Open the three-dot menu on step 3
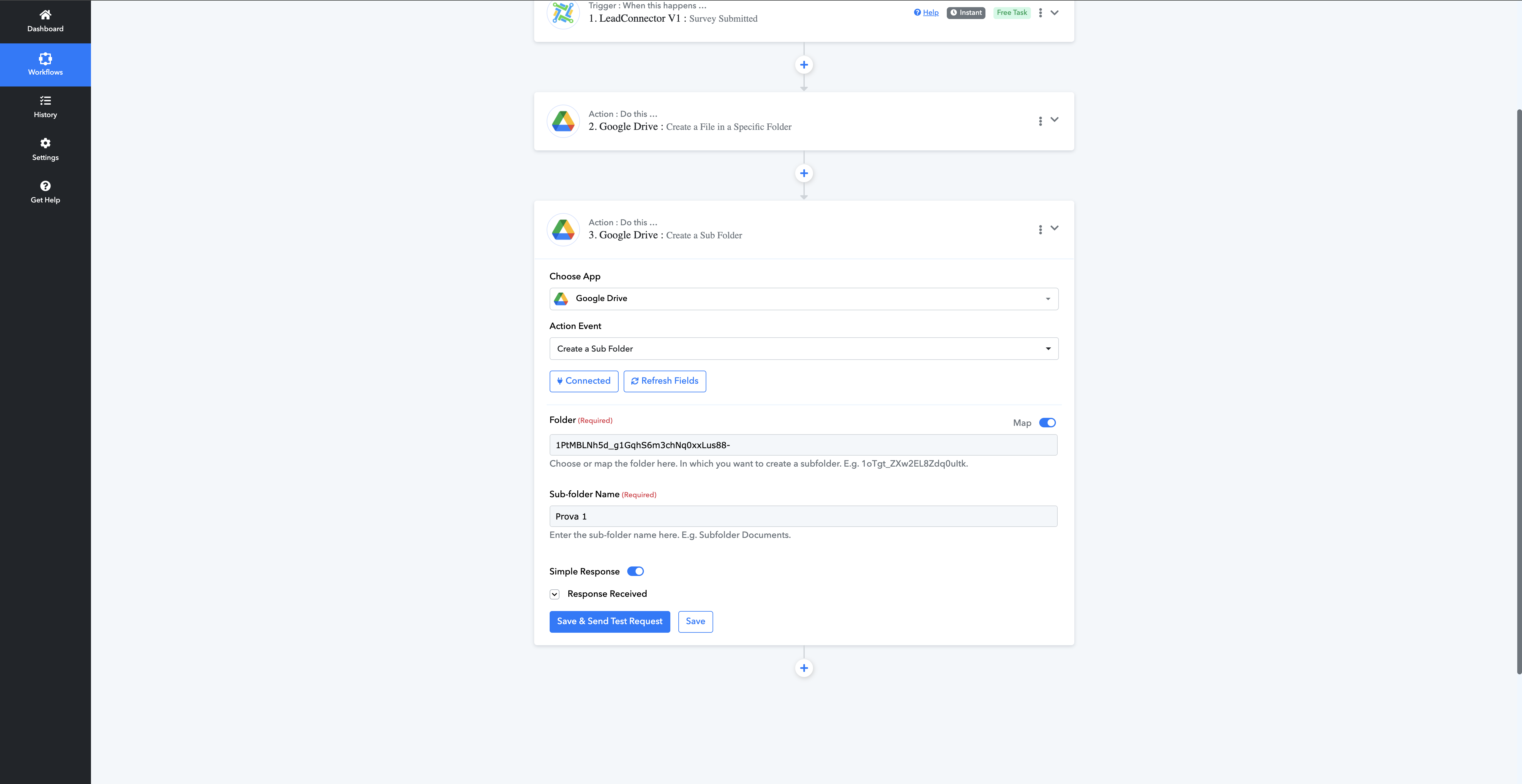The image size is (1522, 784). 1040,230
